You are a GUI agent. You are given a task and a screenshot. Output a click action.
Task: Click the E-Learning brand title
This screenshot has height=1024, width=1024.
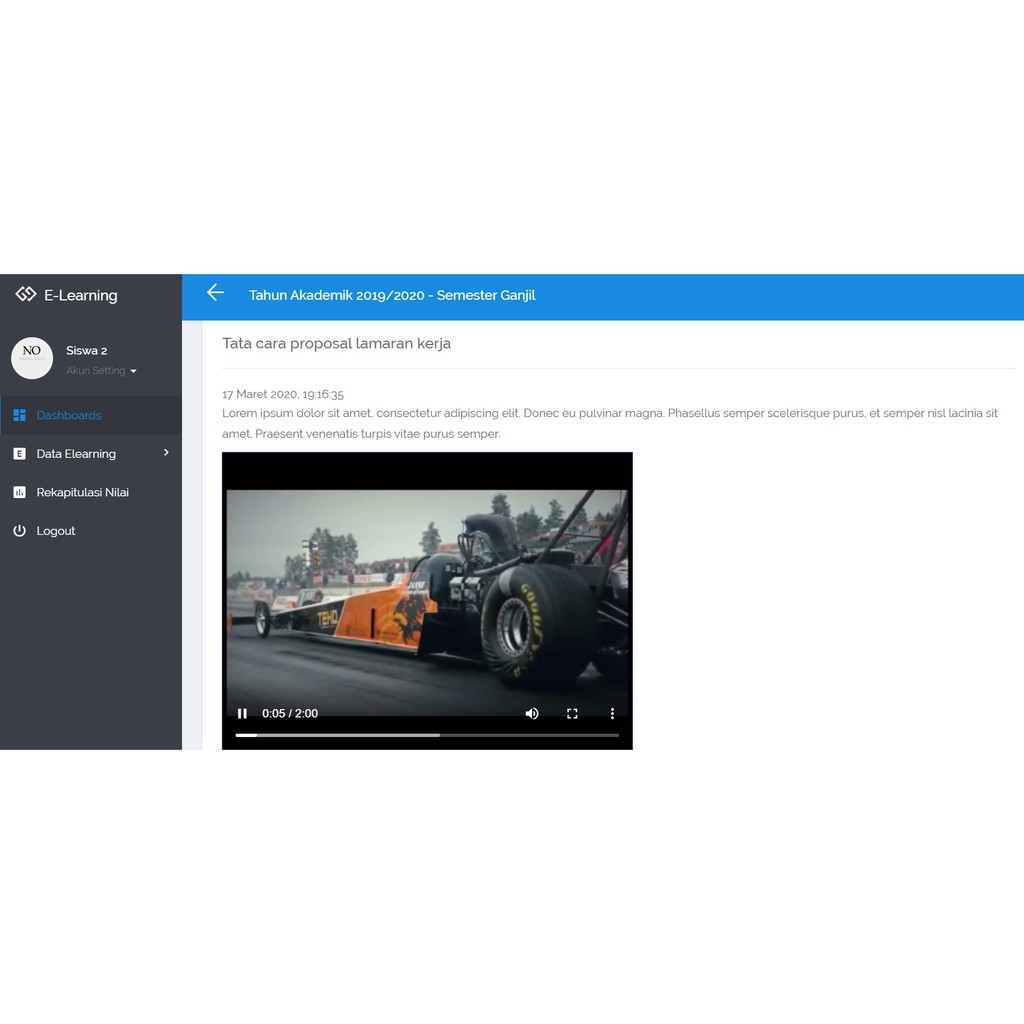tap(81, 295)
